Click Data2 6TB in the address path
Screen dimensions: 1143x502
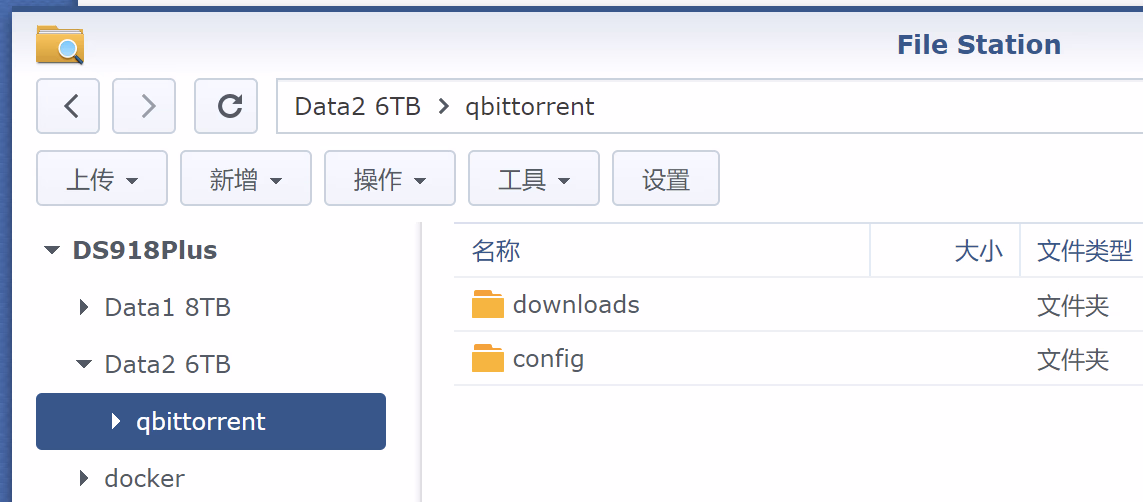click(x=357, y=106)
